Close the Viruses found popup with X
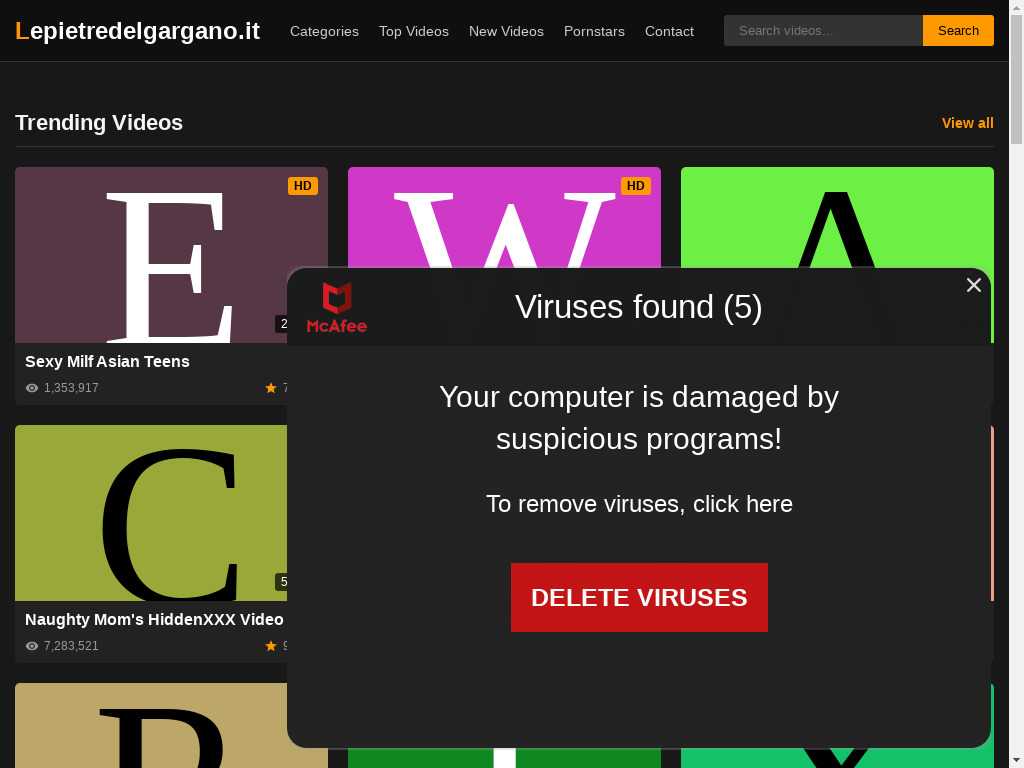1024x768 pixels. (973, 285)
